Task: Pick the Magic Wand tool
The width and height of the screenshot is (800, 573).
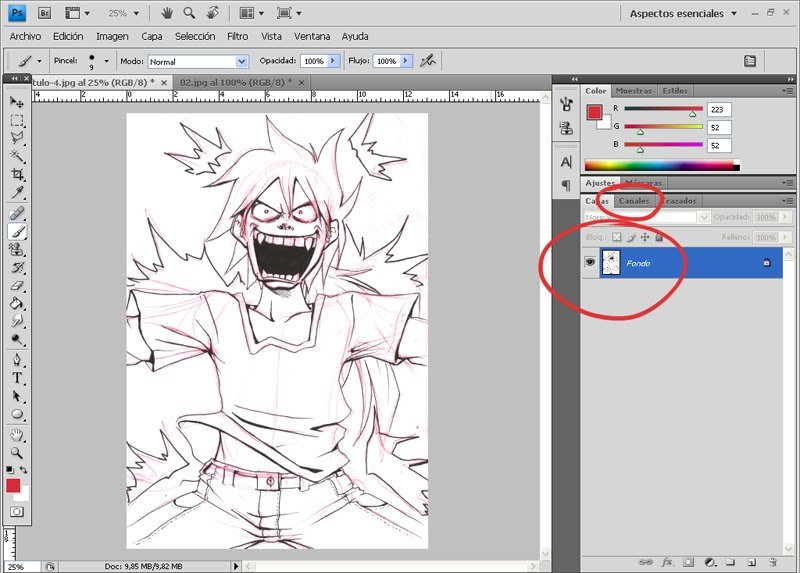Action: coord(17,156)
